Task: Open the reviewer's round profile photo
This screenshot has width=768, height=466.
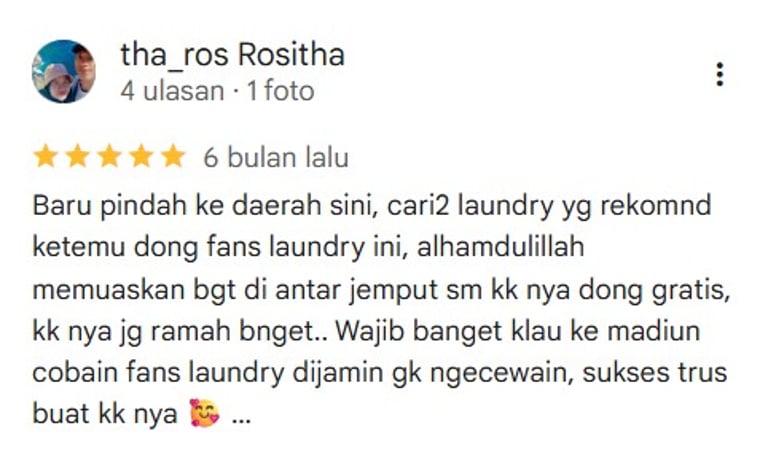Action: point(64,72)
